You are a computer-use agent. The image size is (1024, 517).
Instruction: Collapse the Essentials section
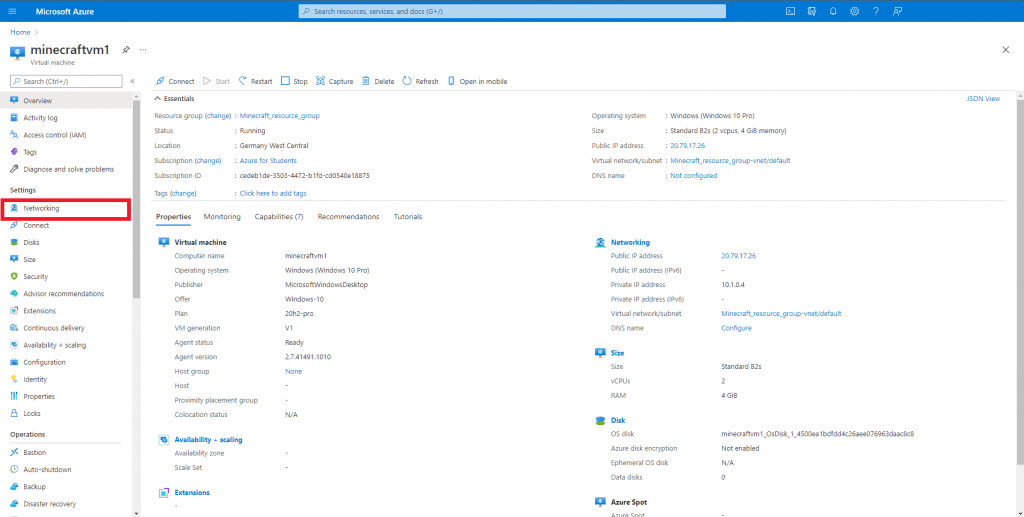click(158, 99)
